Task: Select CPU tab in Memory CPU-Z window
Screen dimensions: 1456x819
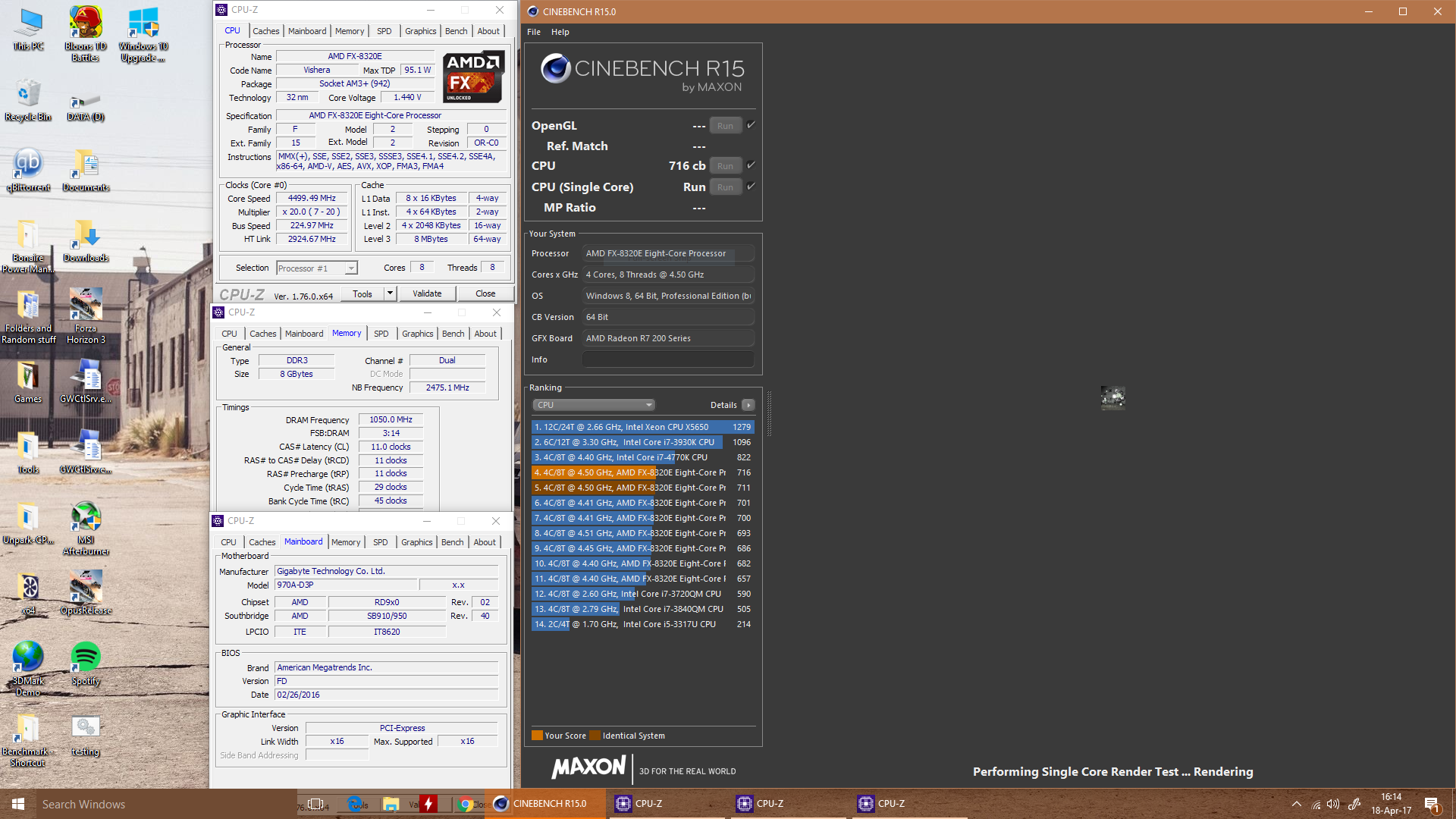Action: tap(230, 334)
